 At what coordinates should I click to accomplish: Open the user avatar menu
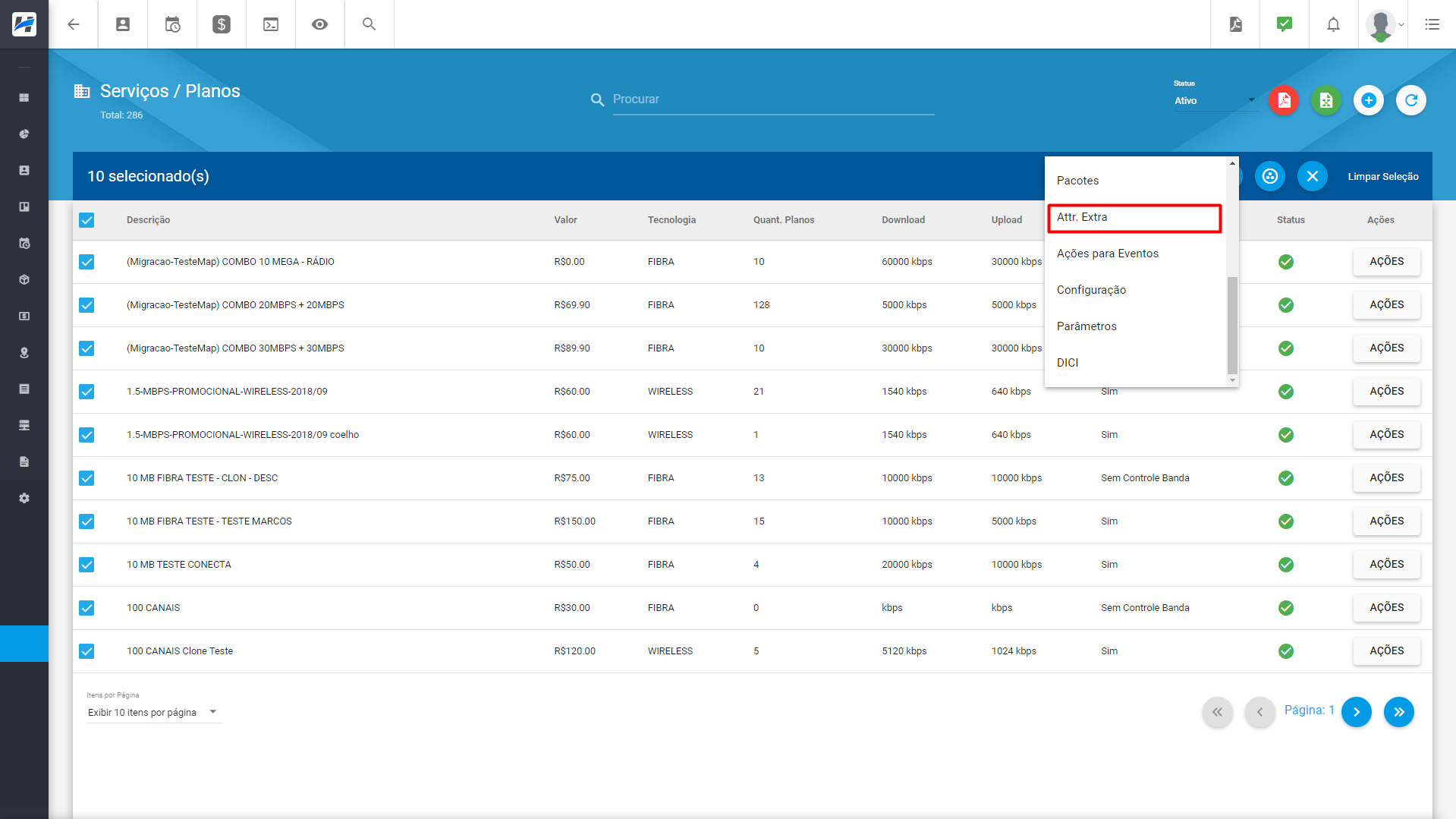(x=1383, y=24)
